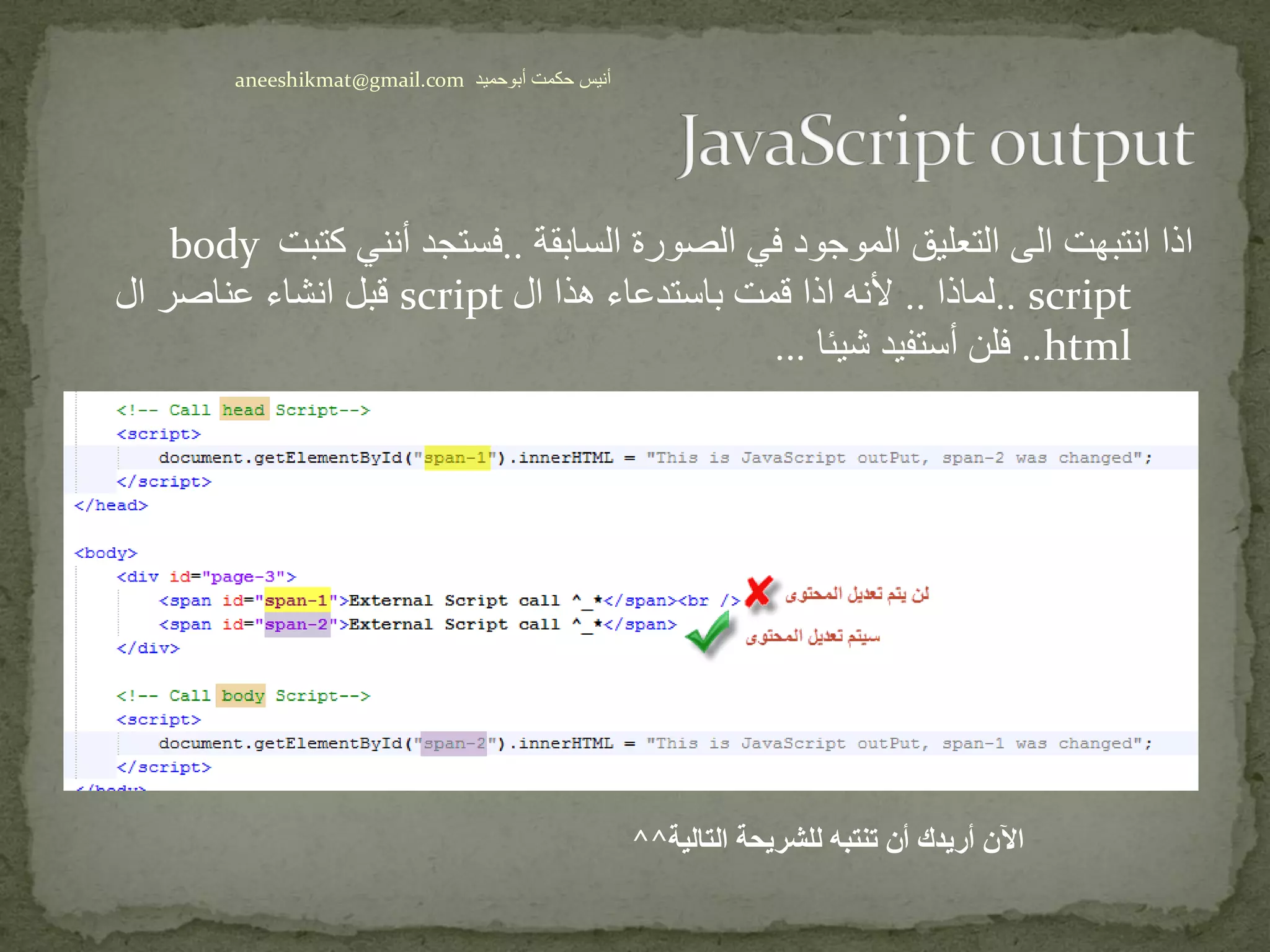This screenshot has width=1270, height=952.
Task: Click the Arabic closing line below code
Action: coord(828,839)
